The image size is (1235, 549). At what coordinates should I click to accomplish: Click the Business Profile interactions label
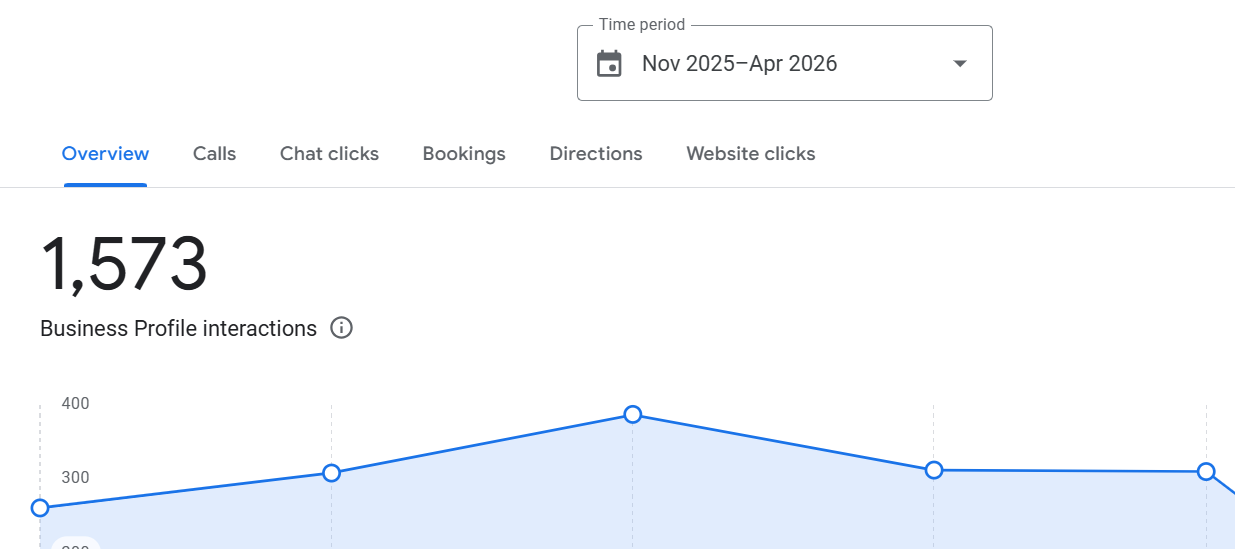[178, 328]
